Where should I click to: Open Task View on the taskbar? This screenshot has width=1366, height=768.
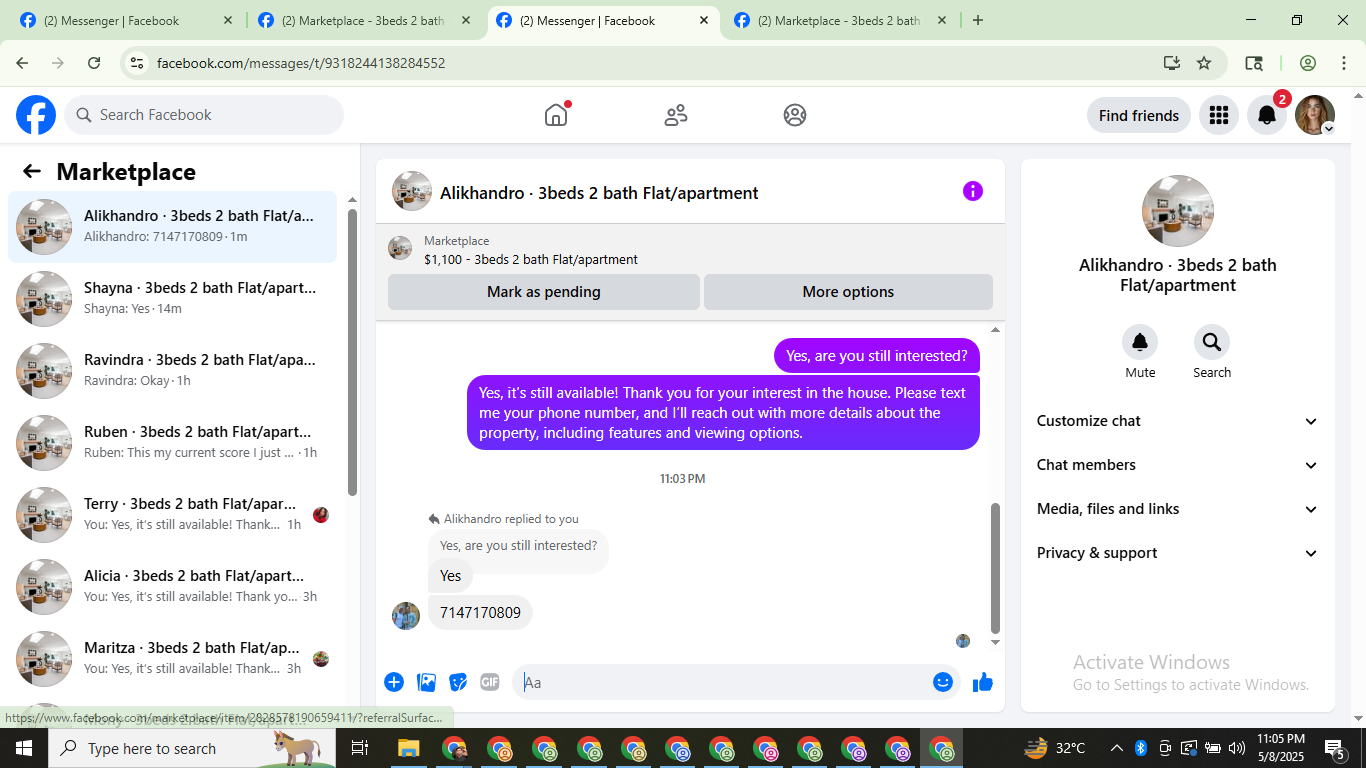(x=360, y=748)
